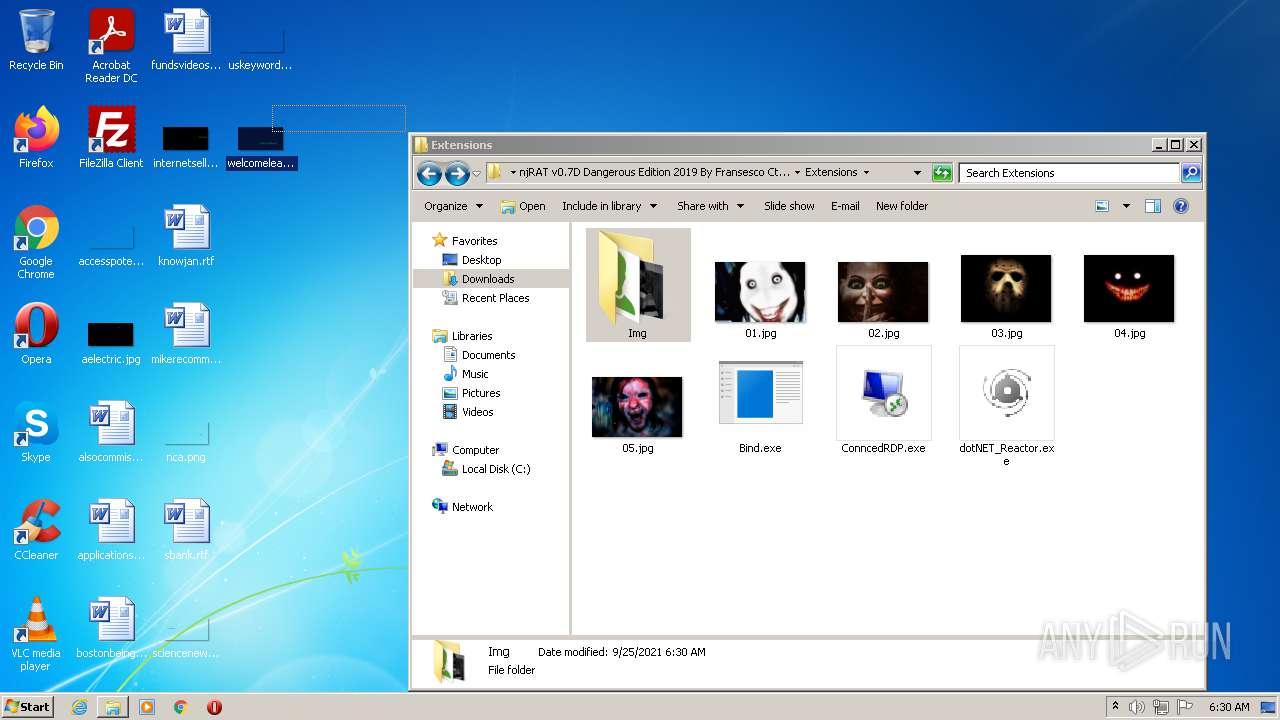Open the Recycle Bin desktop icon
Screen dimensions: 1280x720
36,42
